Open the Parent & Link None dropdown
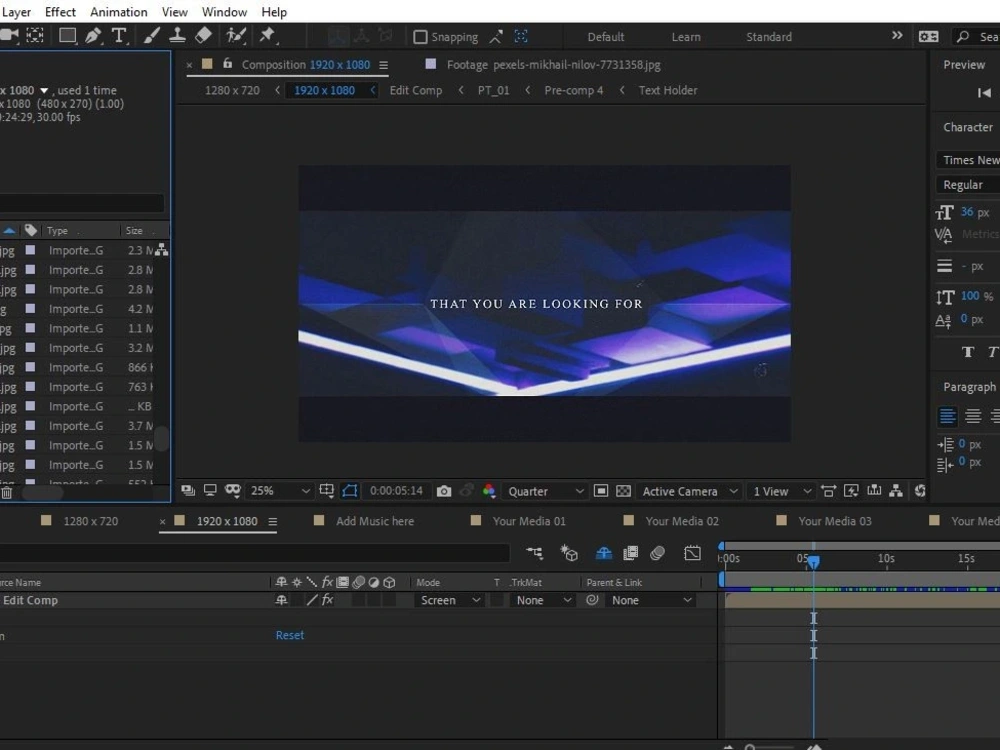 [x=651, y=600]
